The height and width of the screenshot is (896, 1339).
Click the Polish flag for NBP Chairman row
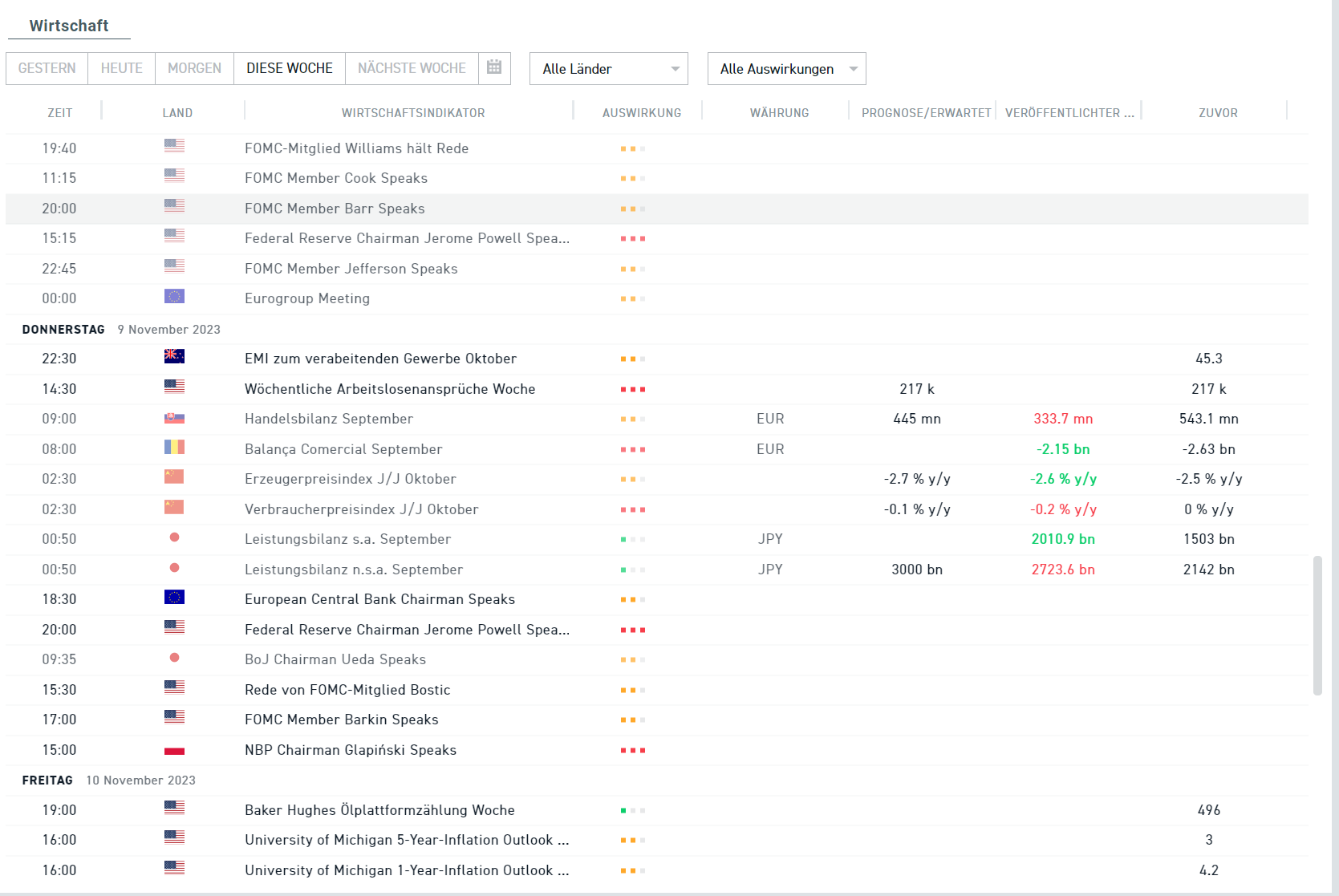click(174, 750)
